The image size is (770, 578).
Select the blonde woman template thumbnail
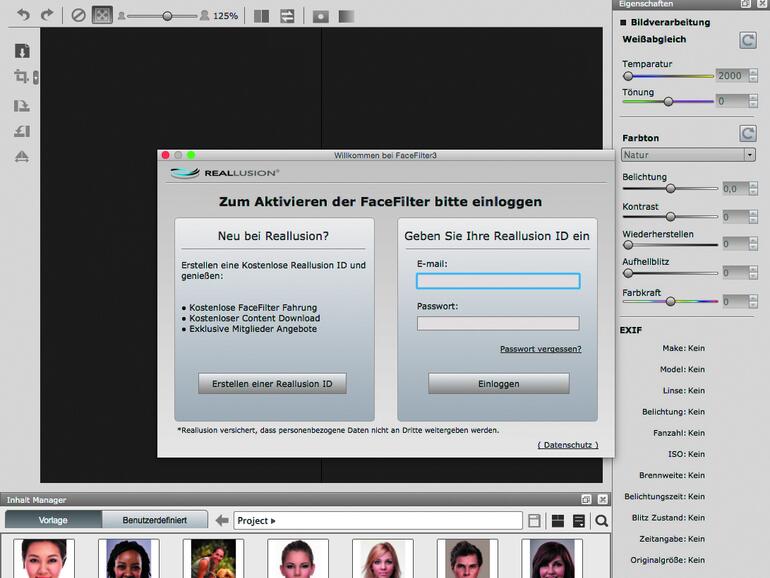383,558
